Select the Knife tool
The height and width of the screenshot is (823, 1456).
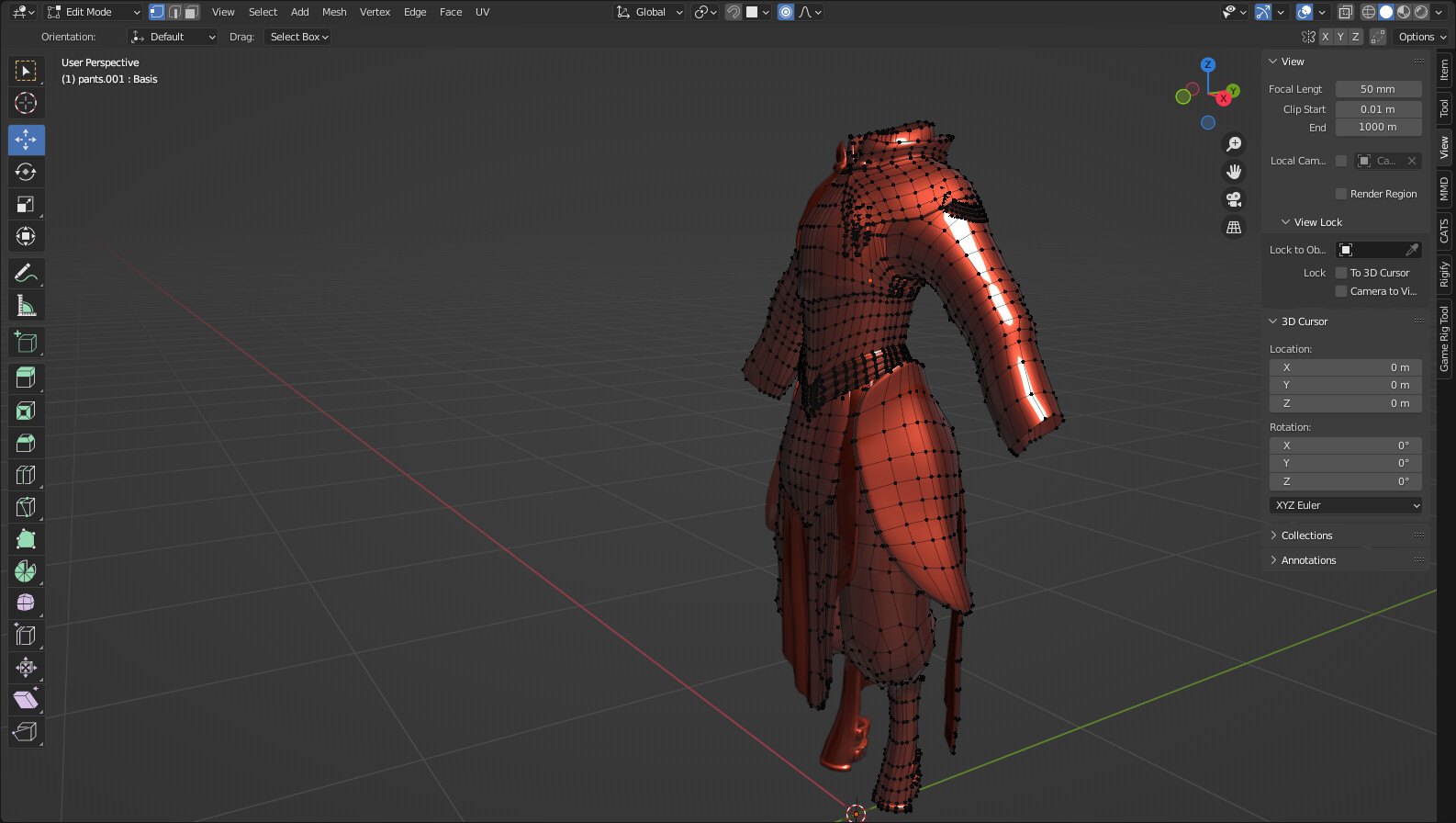pos(26,507)
